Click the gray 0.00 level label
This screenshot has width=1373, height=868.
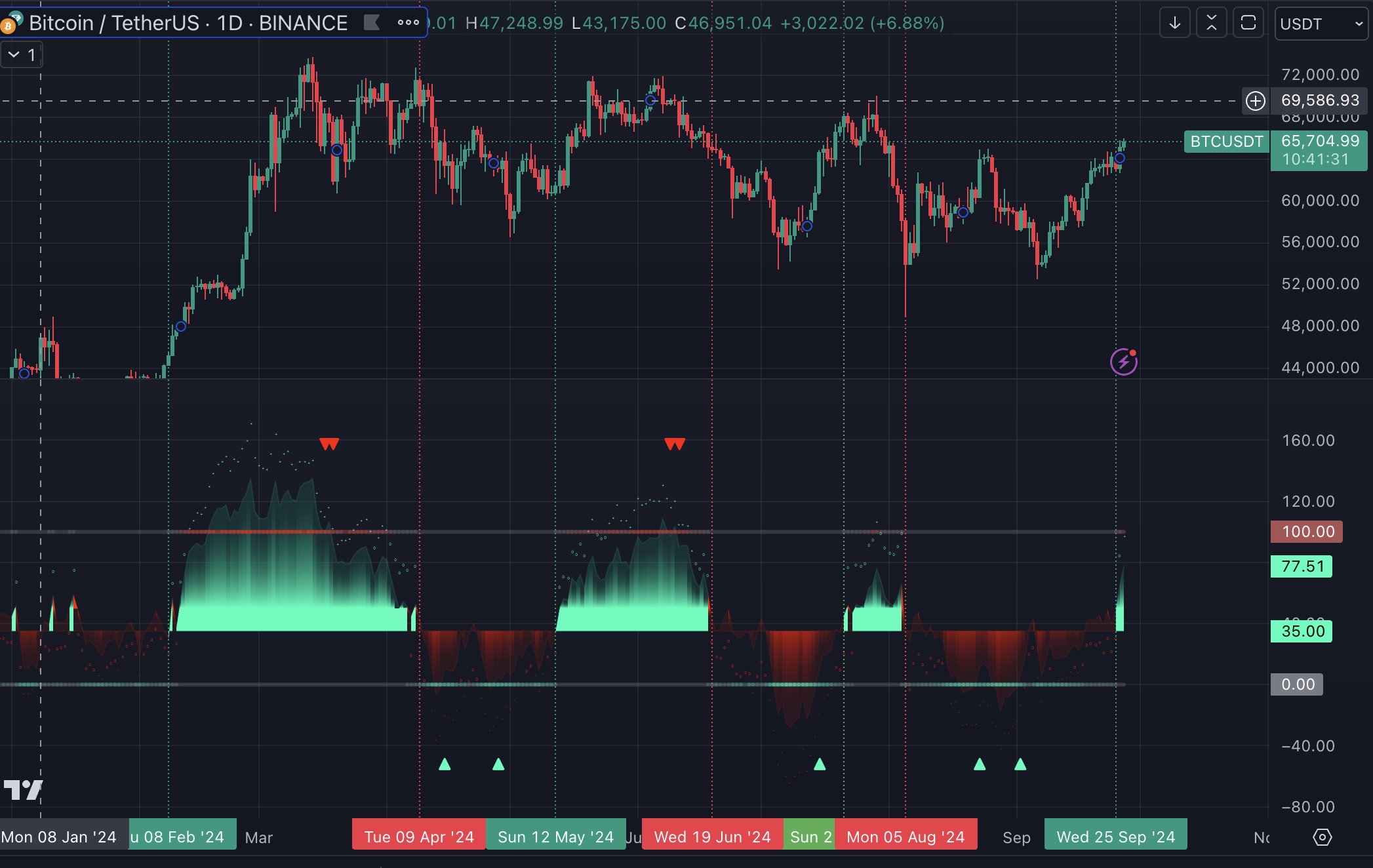click(x=1297, y=684)
